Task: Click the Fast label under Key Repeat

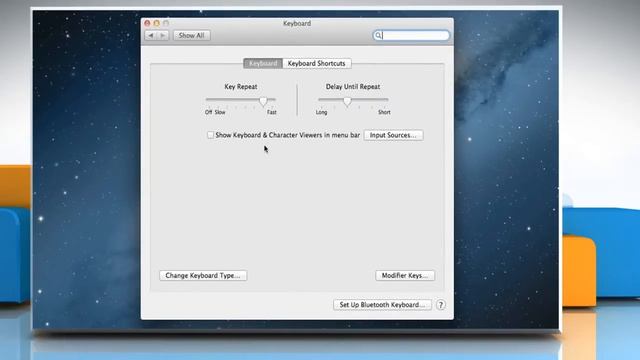Action: [x=272, y=112]
